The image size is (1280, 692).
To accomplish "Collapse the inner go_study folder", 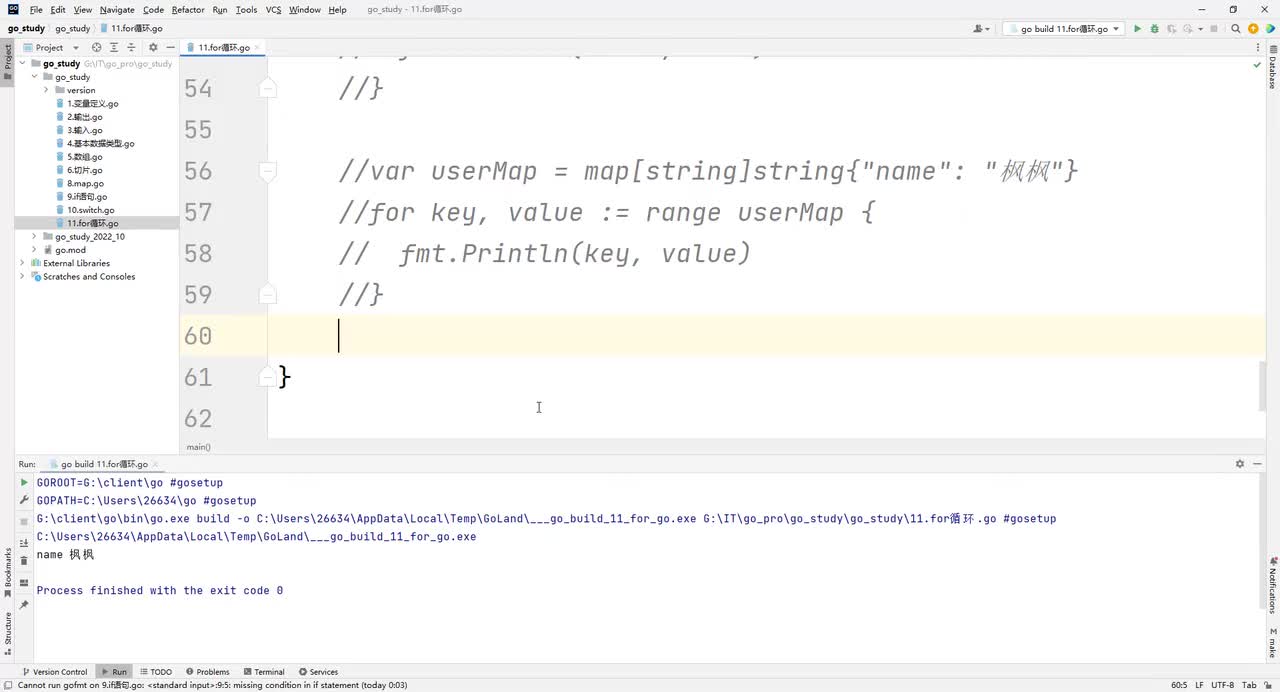I will point(34,77).
